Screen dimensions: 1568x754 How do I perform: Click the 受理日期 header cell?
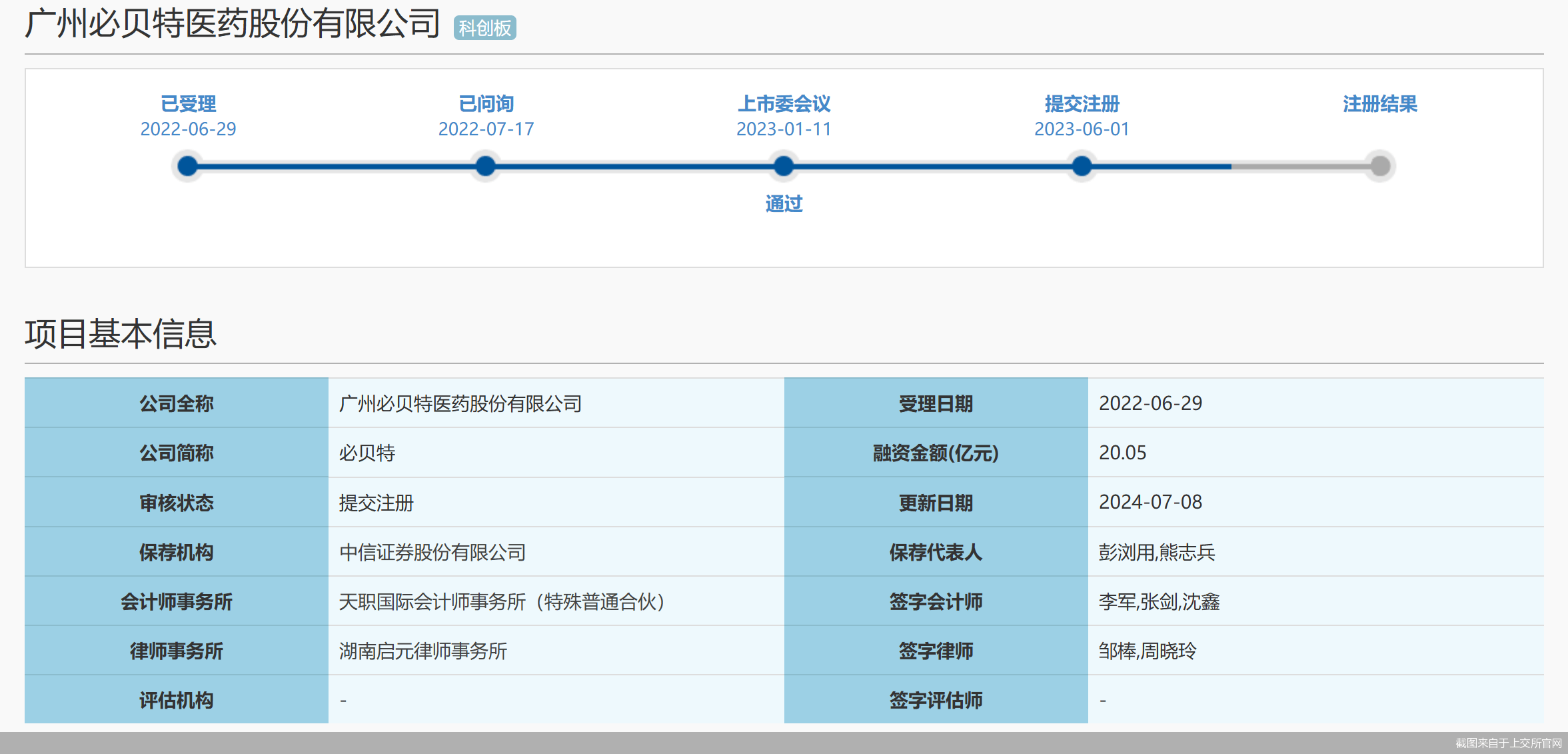point(936,403)
